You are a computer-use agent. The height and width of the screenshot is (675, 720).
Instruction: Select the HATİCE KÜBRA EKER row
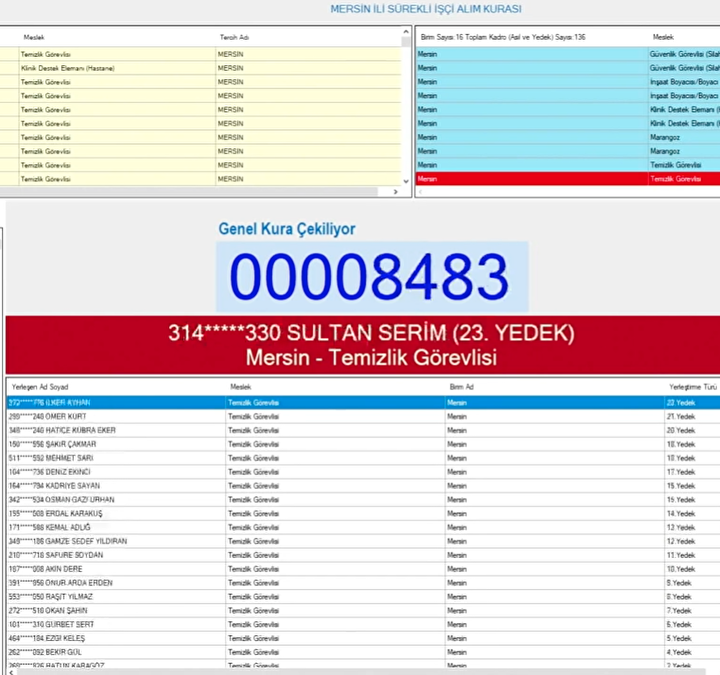pos(363,430)
